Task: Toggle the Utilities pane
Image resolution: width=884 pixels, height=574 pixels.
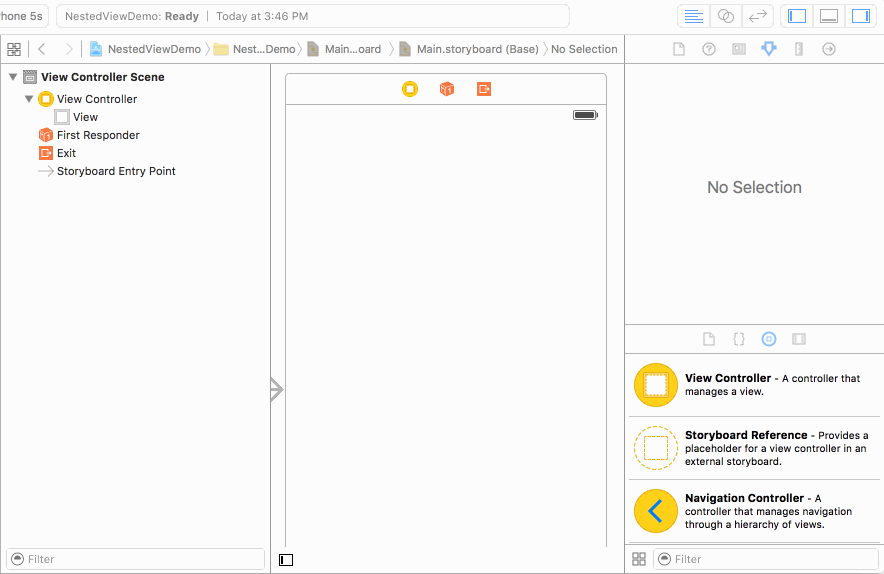Action: 861,16
